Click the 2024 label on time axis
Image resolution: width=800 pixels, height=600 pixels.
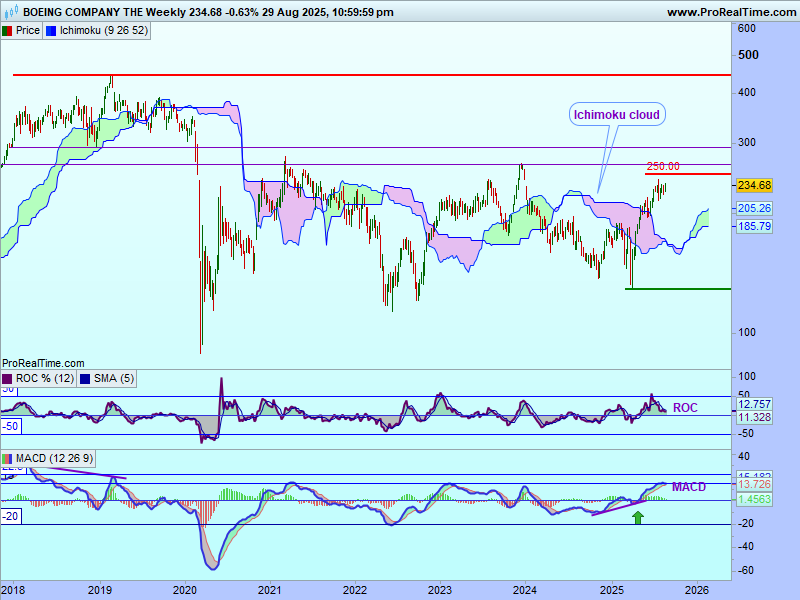(524, 590)
